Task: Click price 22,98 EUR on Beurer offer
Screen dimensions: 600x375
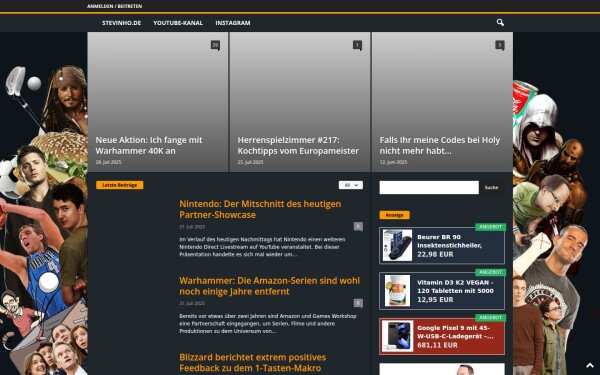Action: tap(435, 254)
